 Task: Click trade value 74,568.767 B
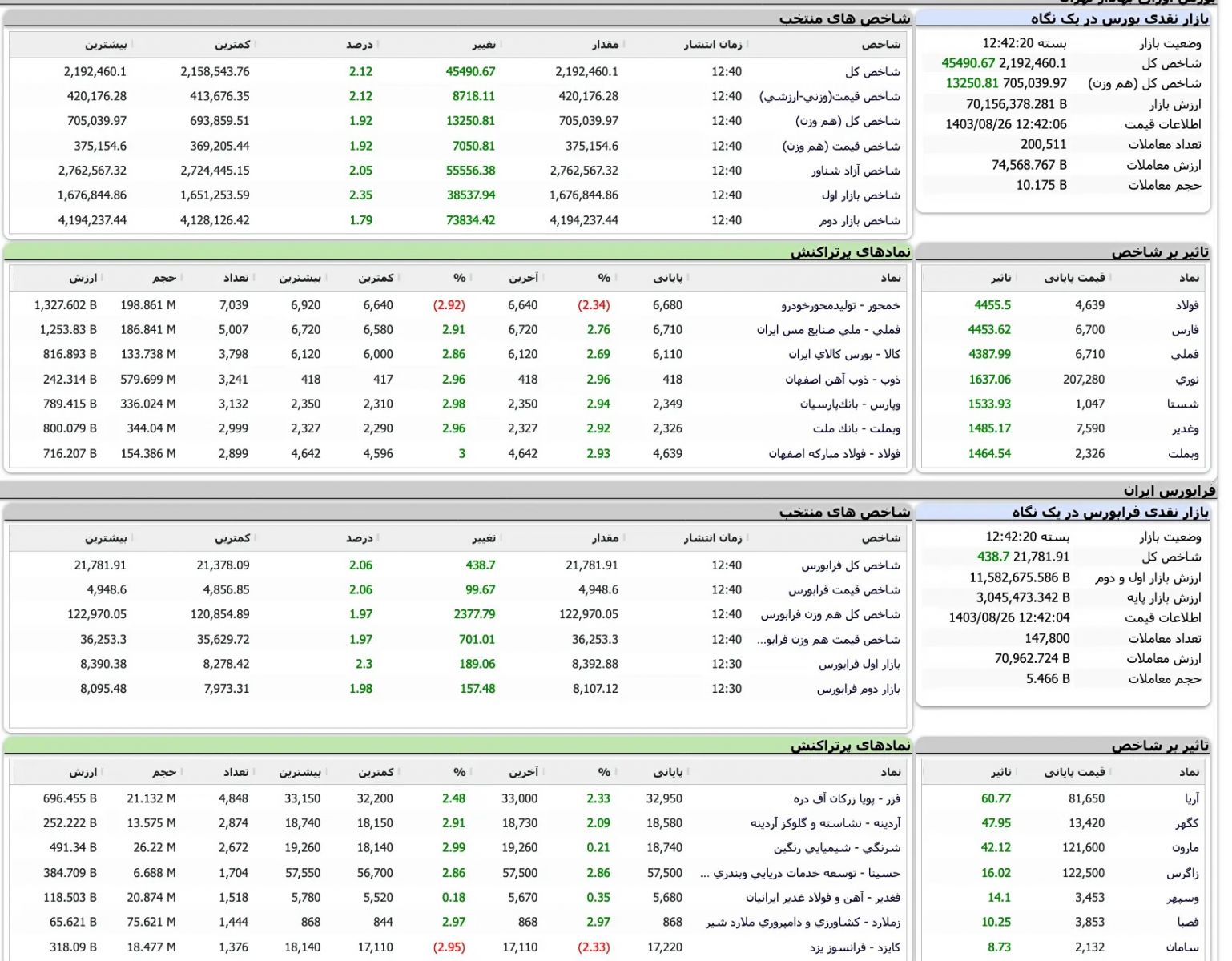pyautogui.click(x=1029, y=165)
